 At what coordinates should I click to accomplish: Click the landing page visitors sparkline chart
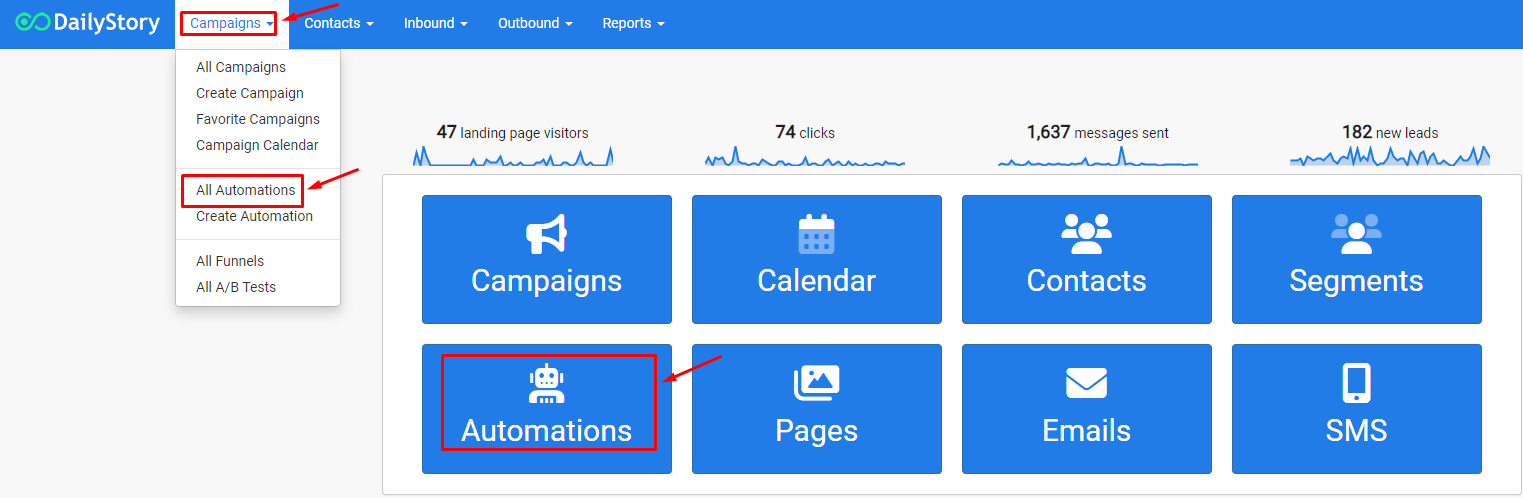click(513, 156)
